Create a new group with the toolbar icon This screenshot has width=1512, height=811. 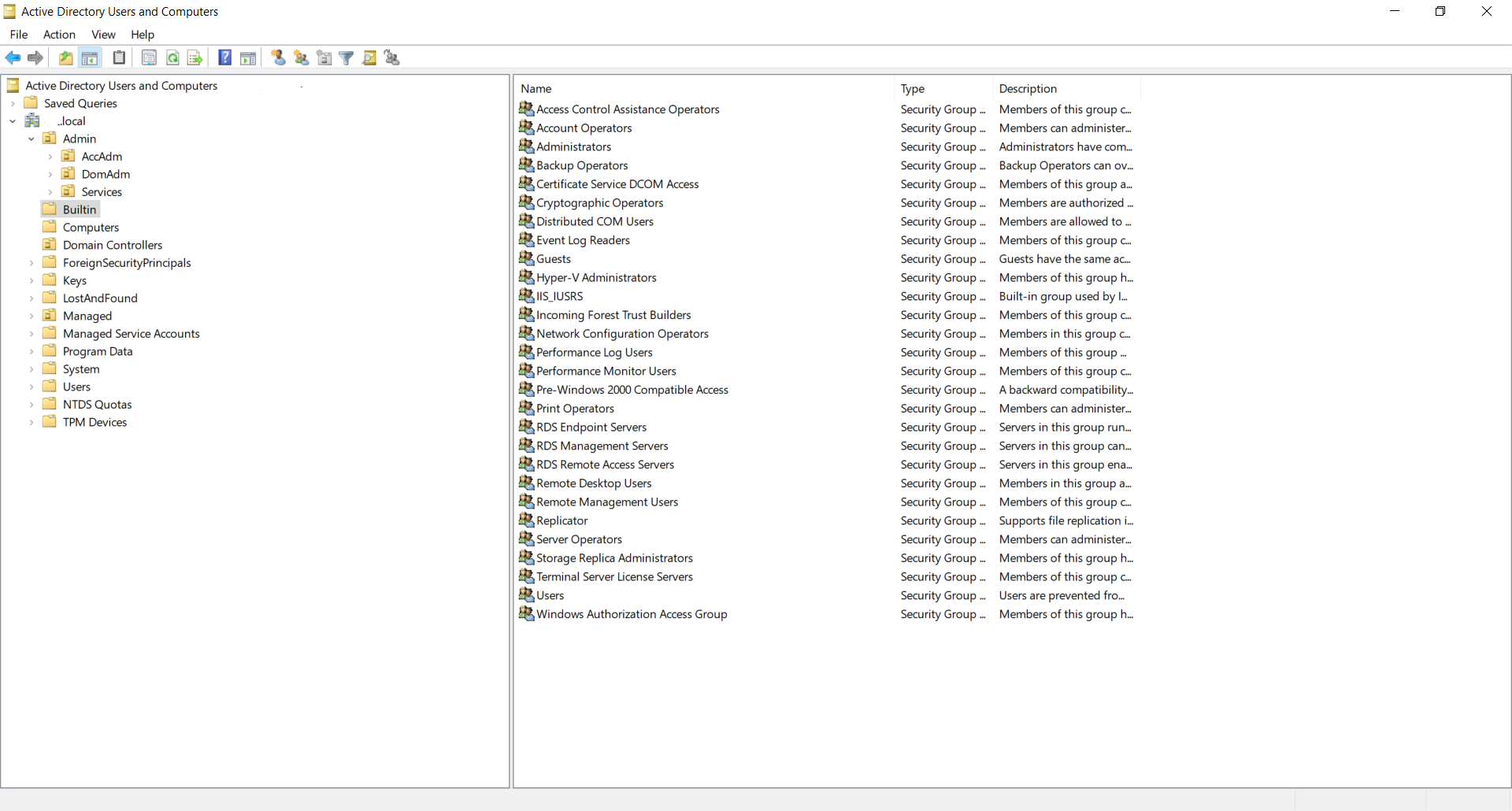click(301, 57)
